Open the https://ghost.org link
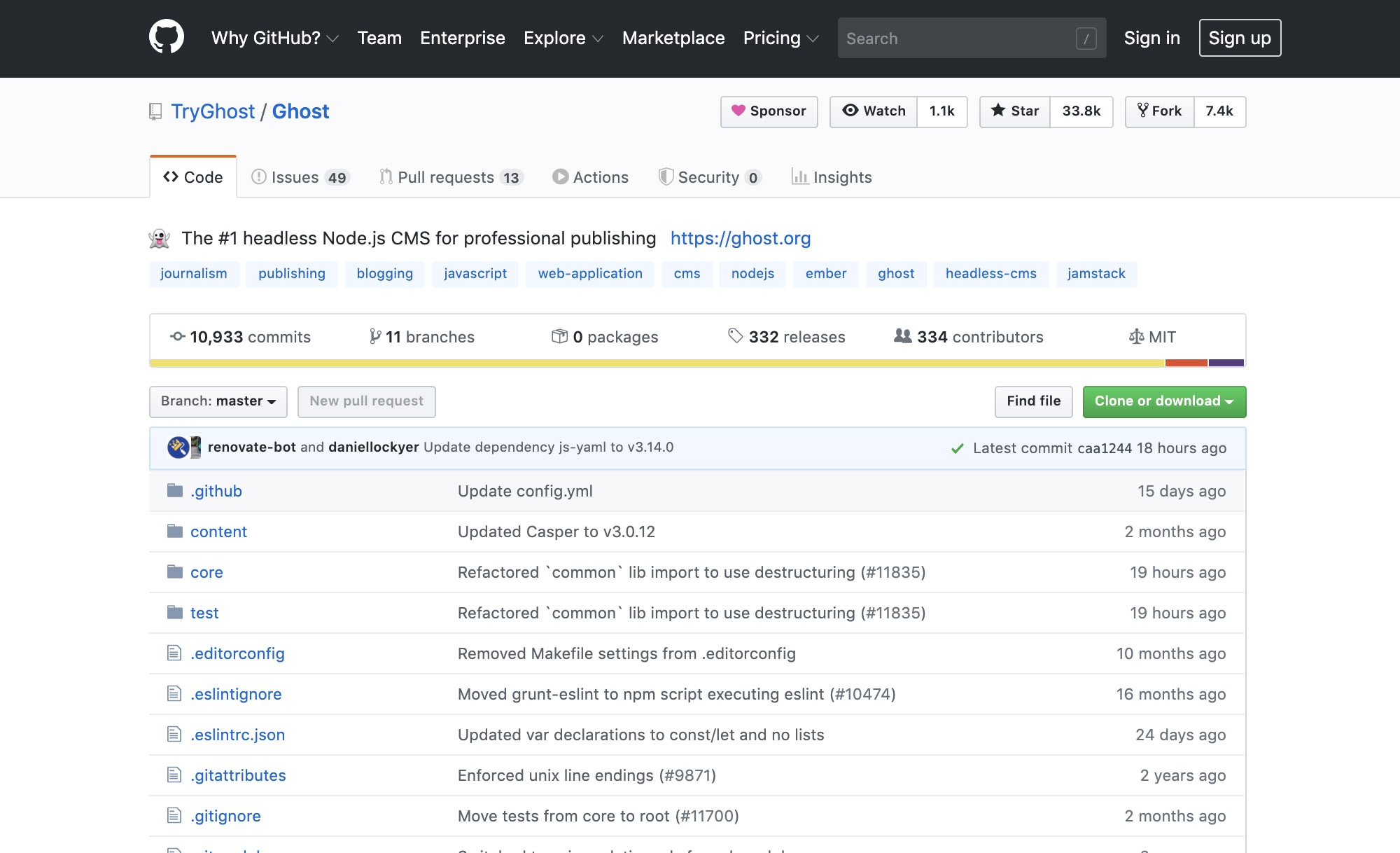Viewport: 1400px width, 853px height. [741, 238]
